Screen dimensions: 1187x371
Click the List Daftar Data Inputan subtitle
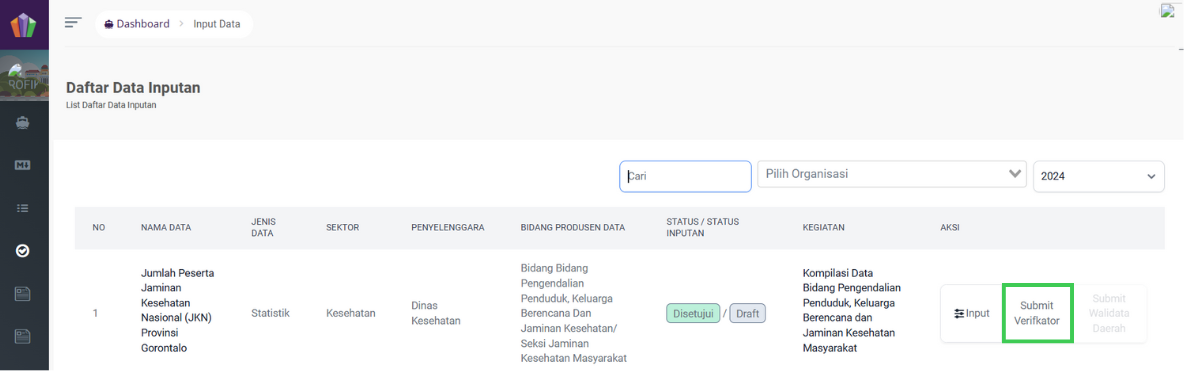(x=111, y=105)
